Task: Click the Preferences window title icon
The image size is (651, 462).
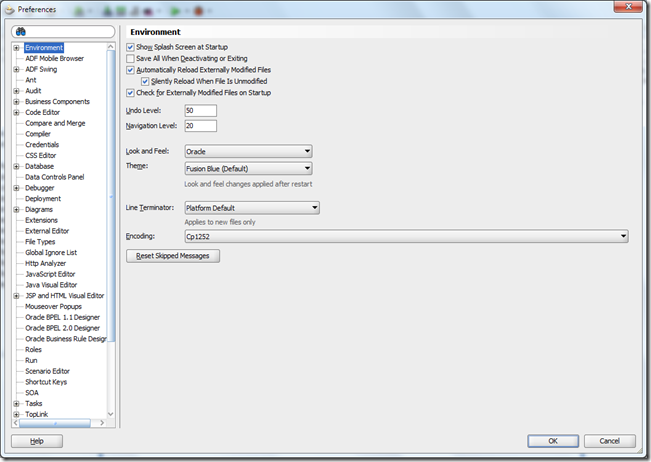Action: (10, 9)
